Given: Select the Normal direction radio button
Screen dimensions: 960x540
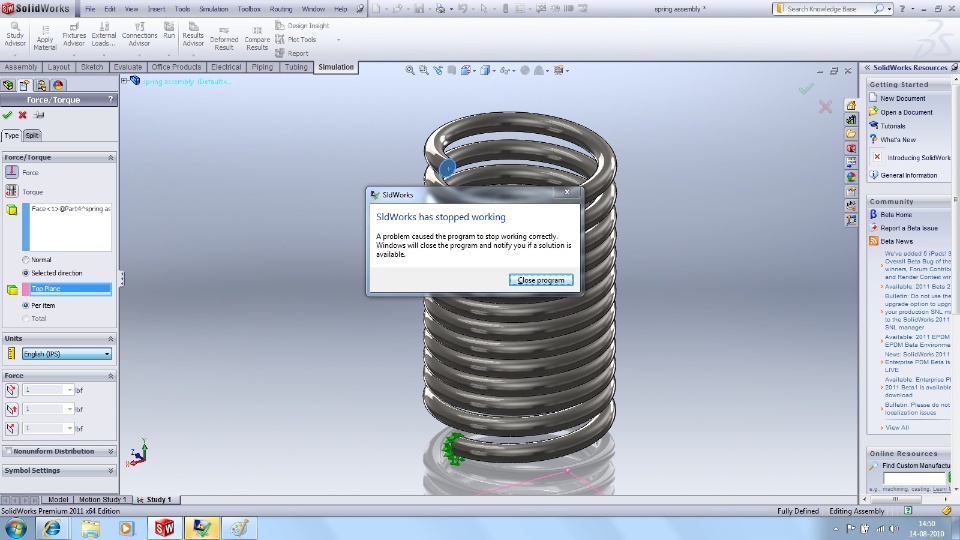Looking at the screenshot, I should [26, 260].
